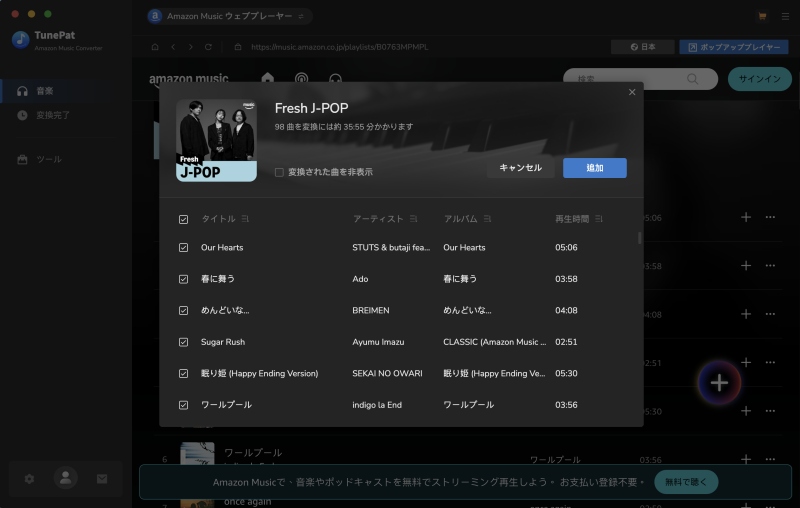Click the Fresh J-POP playlist cover thumbnail
This screenshot has height=508, width=800.
click(x=216, y=140)
